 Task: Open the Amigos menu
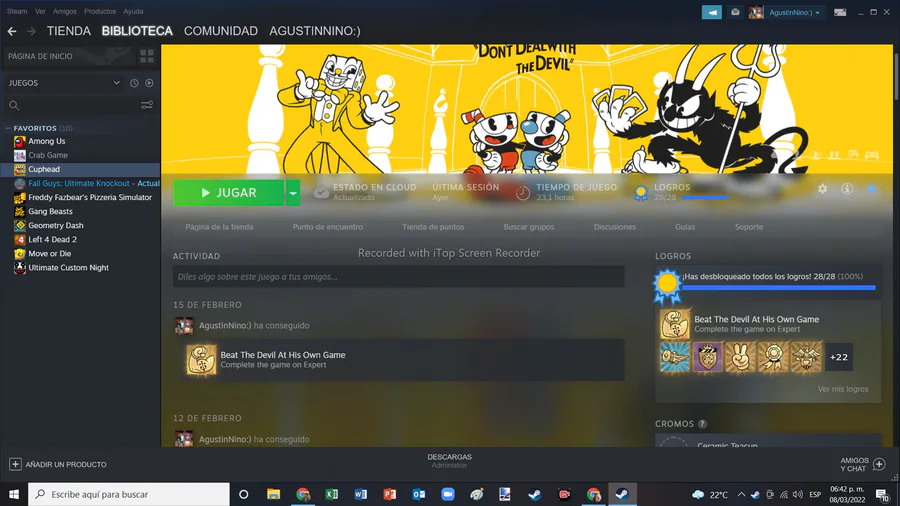coord(65,11)
